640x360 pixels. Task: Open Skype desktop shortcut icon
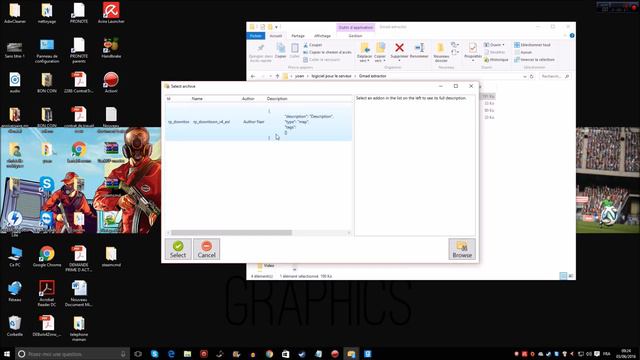47,184
